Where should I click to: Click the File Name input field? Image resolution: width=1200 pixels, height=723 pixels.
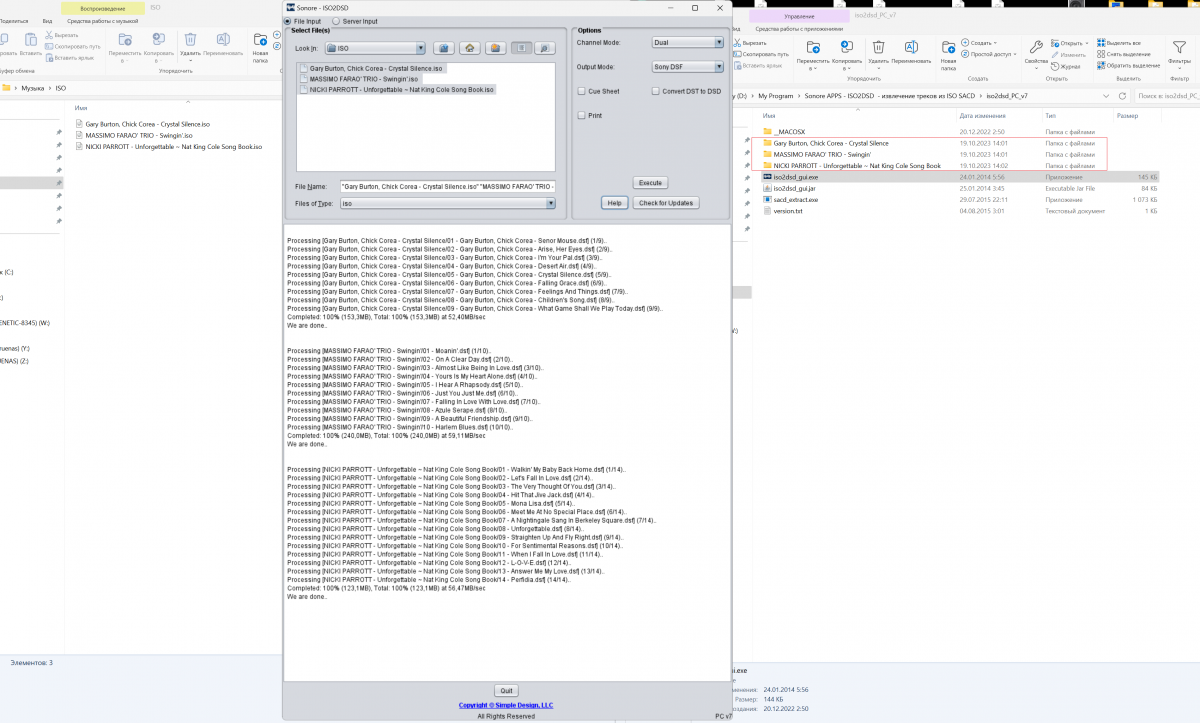(447, 186)
